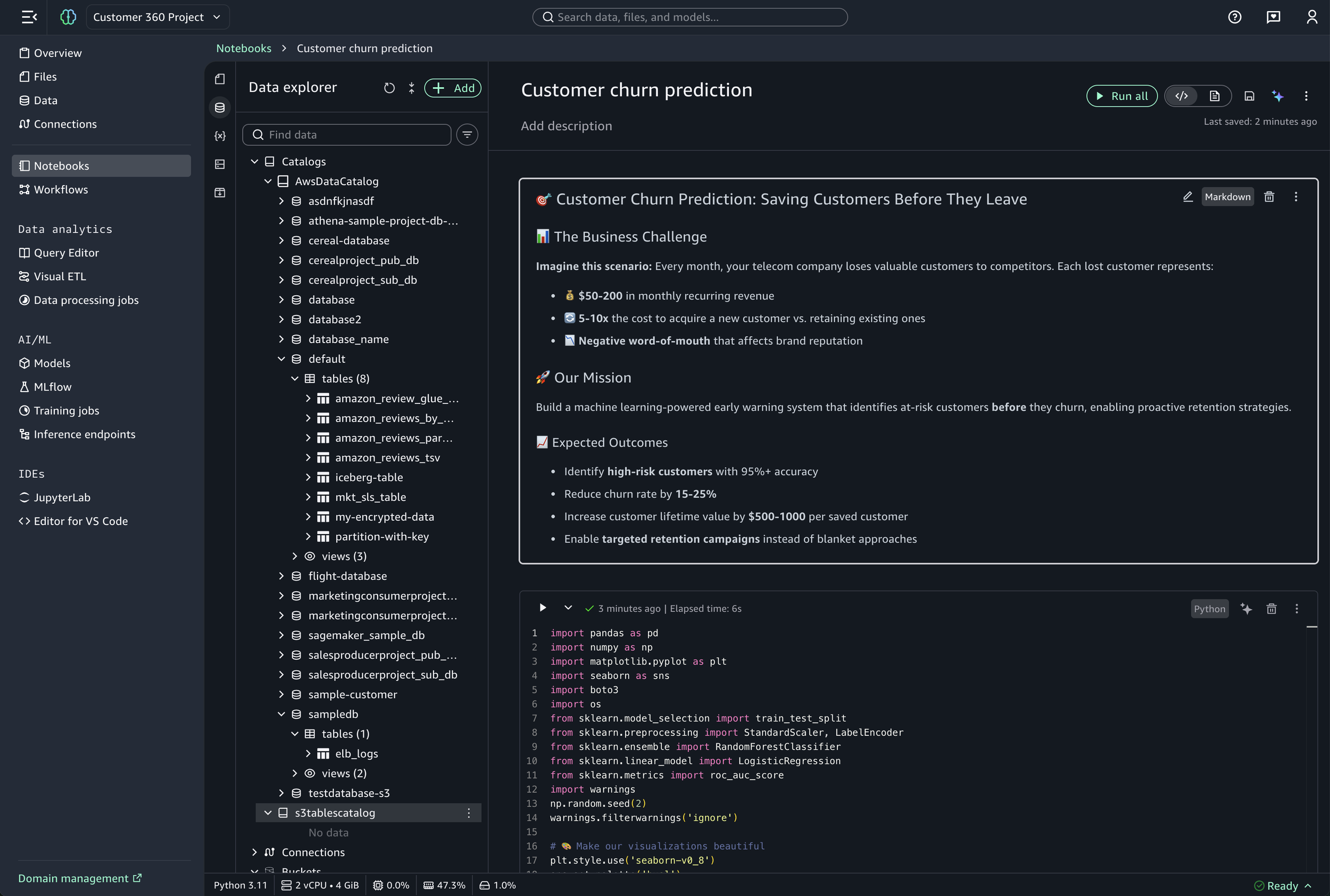The width and height of the screenshot is (1330, 896).
Task: Open the variables {x} panel
Action: [219, 136]
